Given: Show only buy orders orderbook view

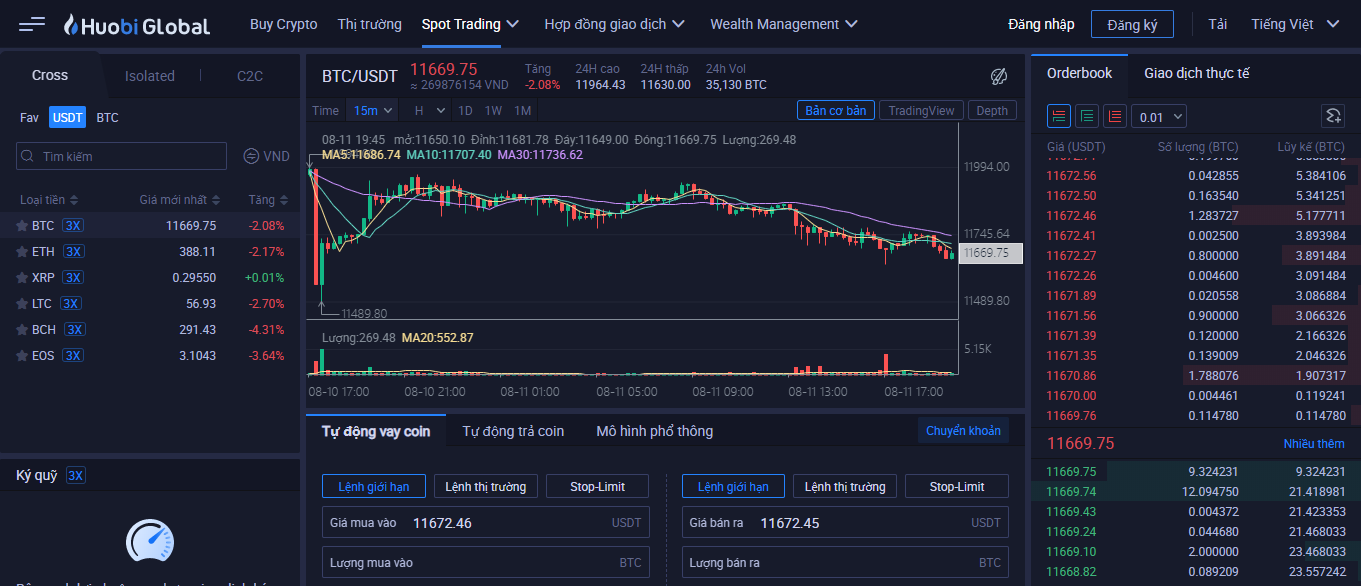Looking at the screenshot, I should click(1087, 117).
